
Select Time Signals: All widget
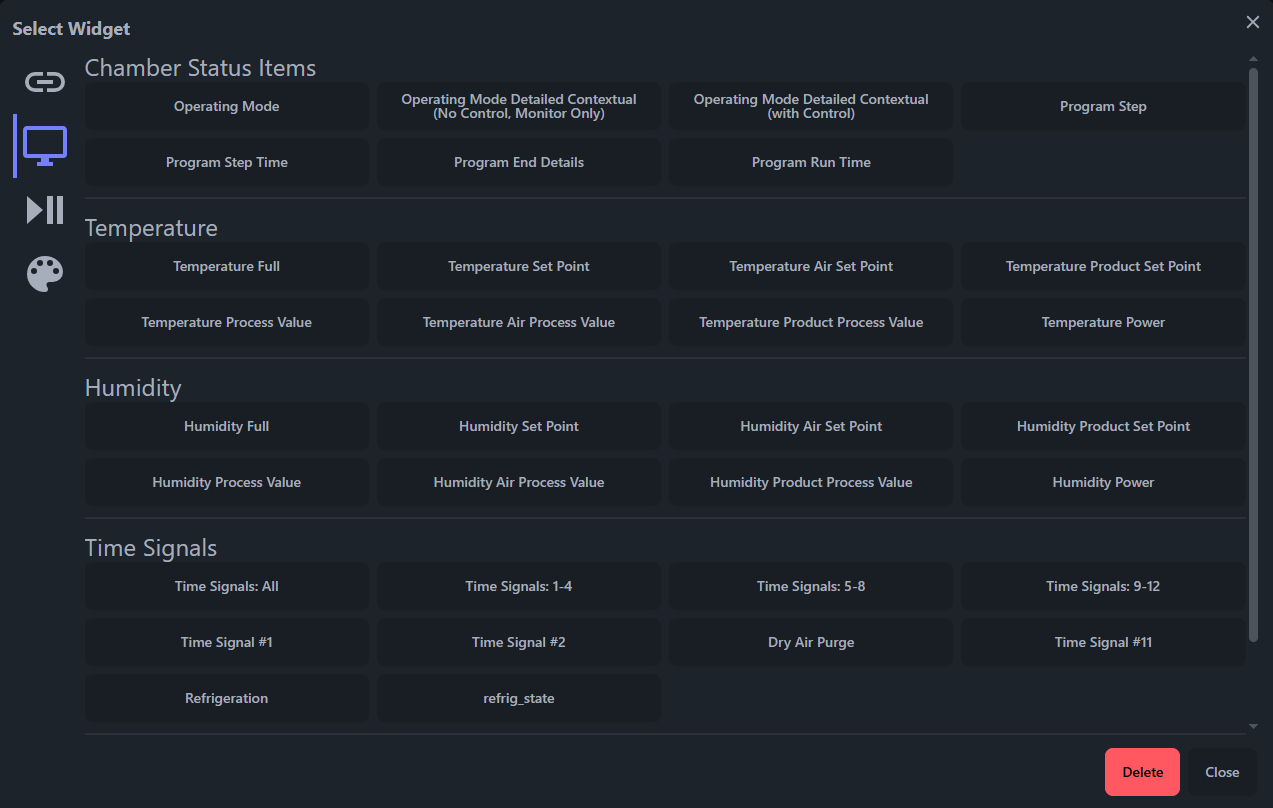pos(227,586)
